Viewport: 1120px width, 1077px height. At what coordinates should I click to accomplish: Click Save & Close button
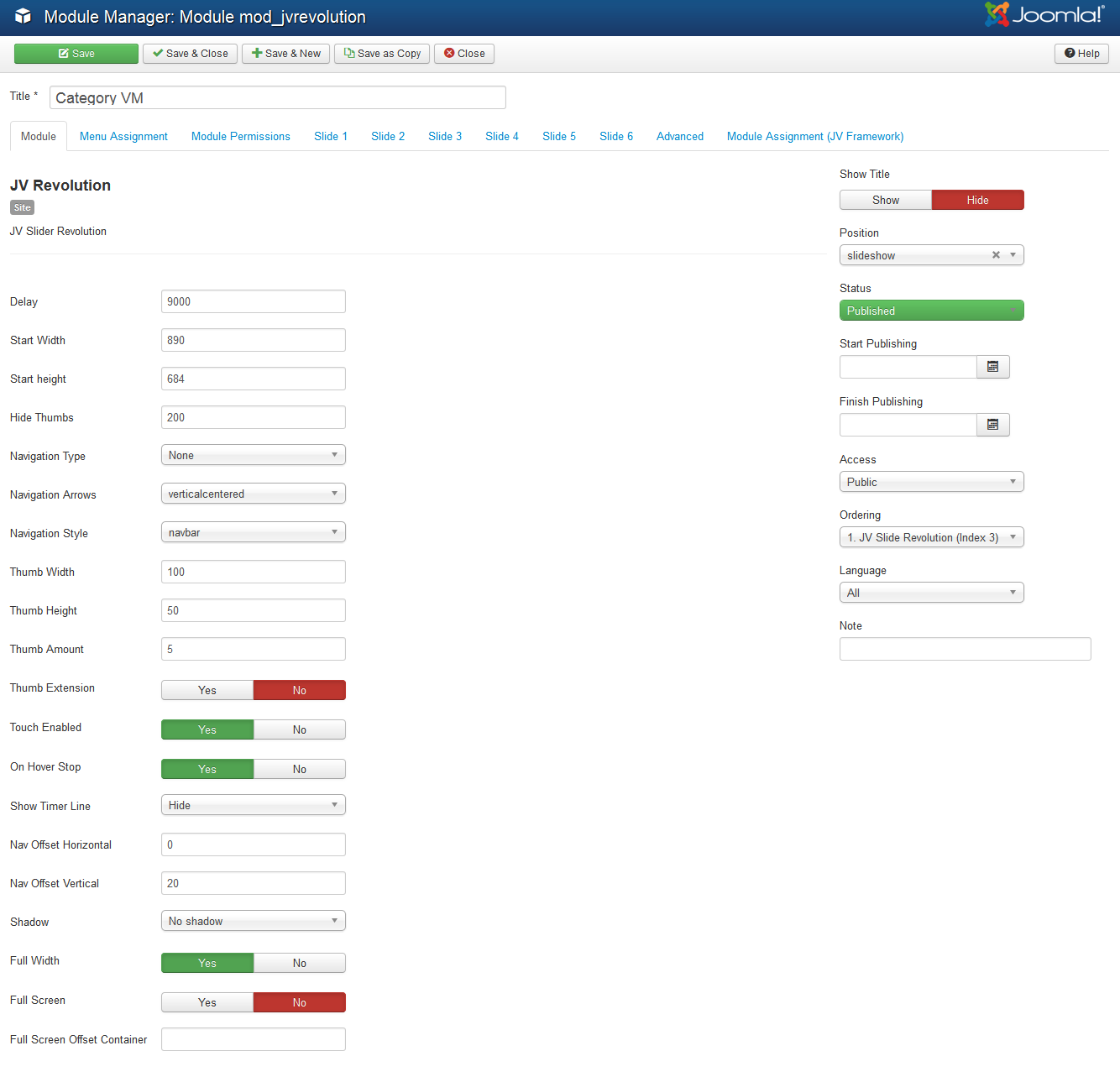point(191,54)
